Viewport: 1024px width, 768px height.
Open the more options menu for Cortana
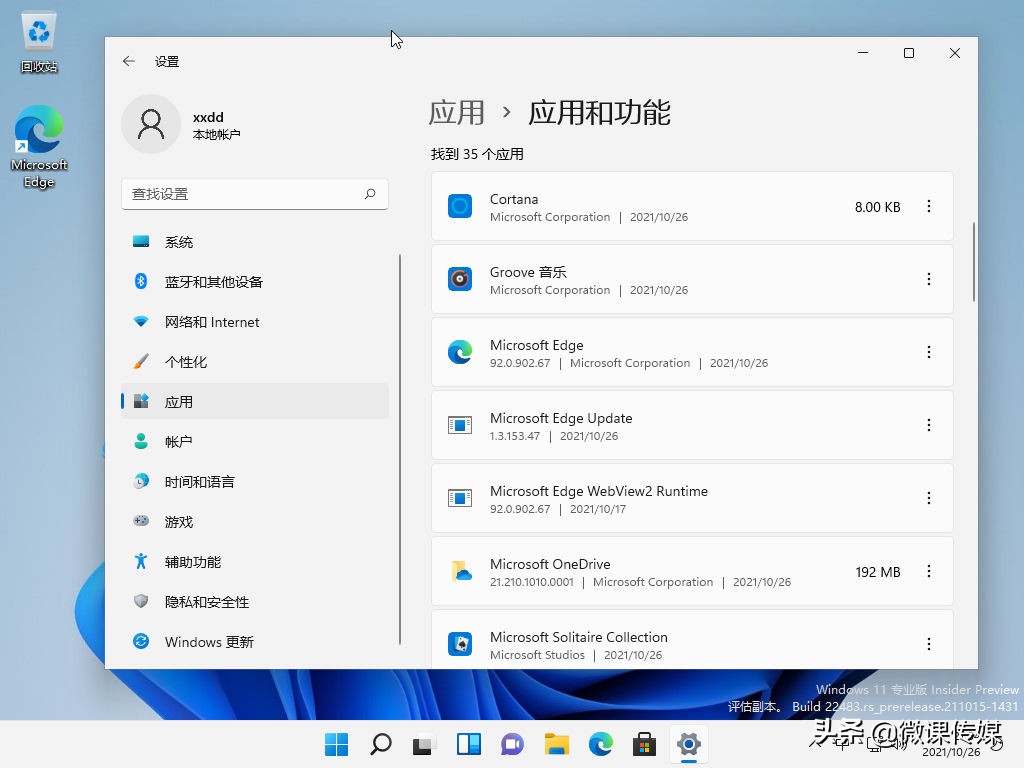[x=929, y=206]
